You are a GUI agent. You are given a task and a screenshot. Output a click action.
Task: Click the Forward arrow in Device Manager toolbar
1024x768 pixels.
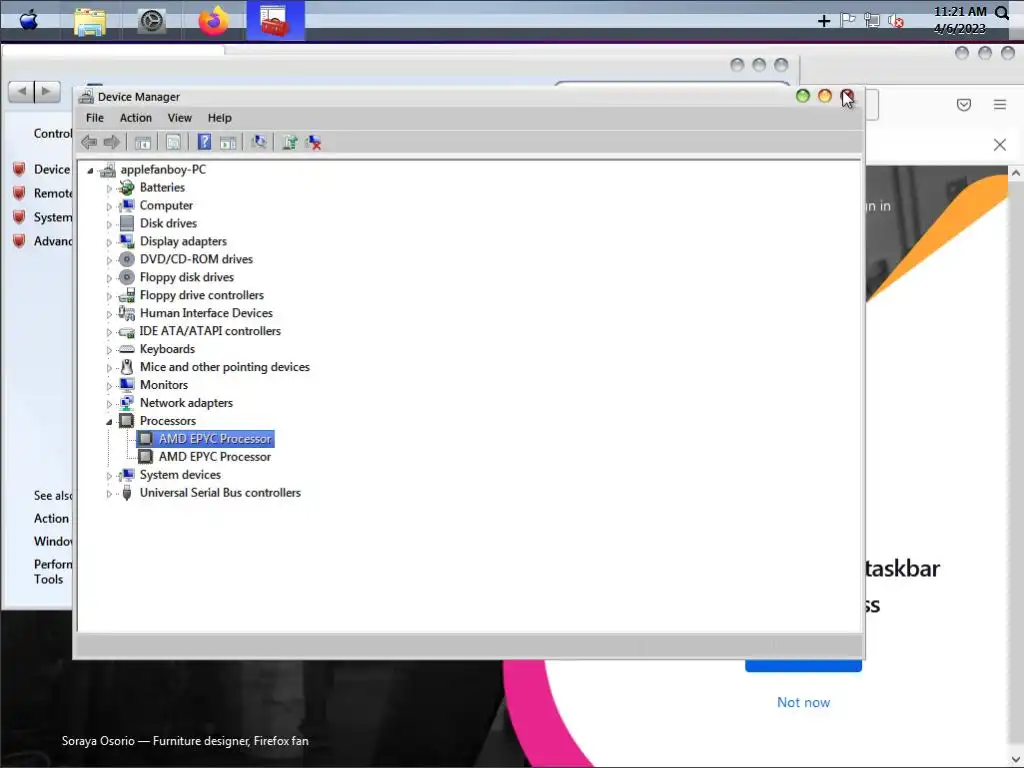112,142
